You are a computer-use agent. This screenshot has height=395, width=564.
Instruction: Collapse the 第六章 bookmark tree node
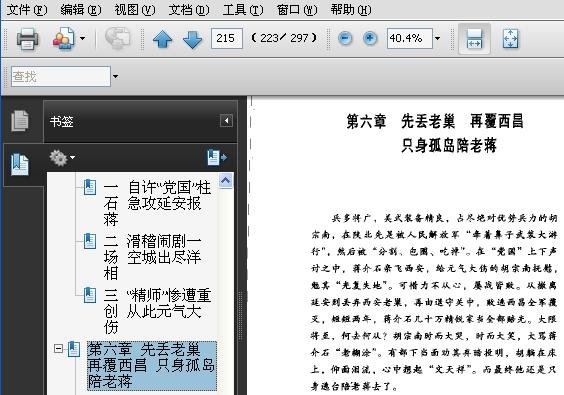point(58,348)
